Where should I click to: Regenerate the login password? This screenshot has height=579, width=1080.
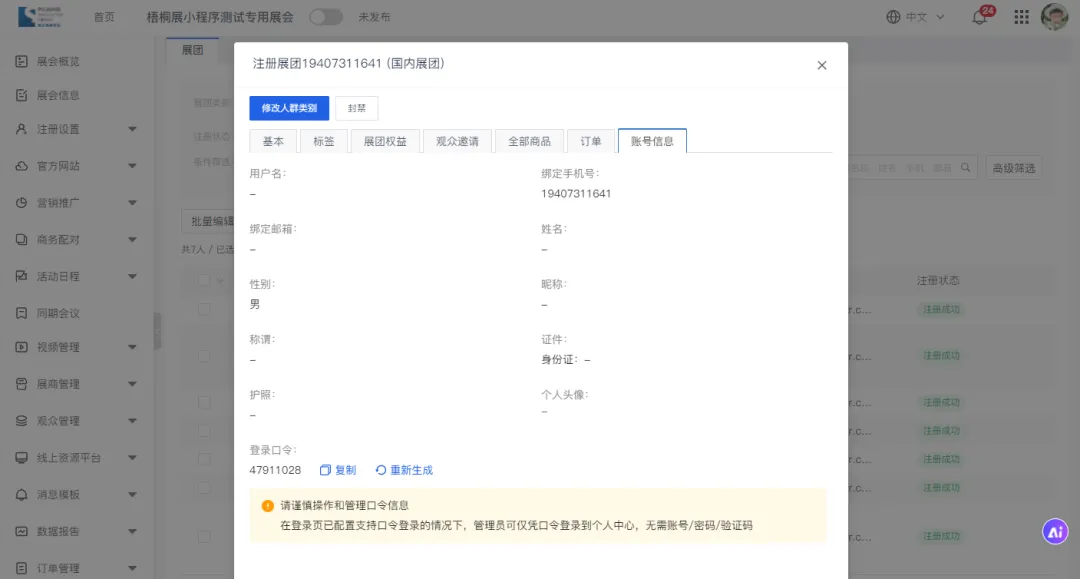(x=404, y=470)
